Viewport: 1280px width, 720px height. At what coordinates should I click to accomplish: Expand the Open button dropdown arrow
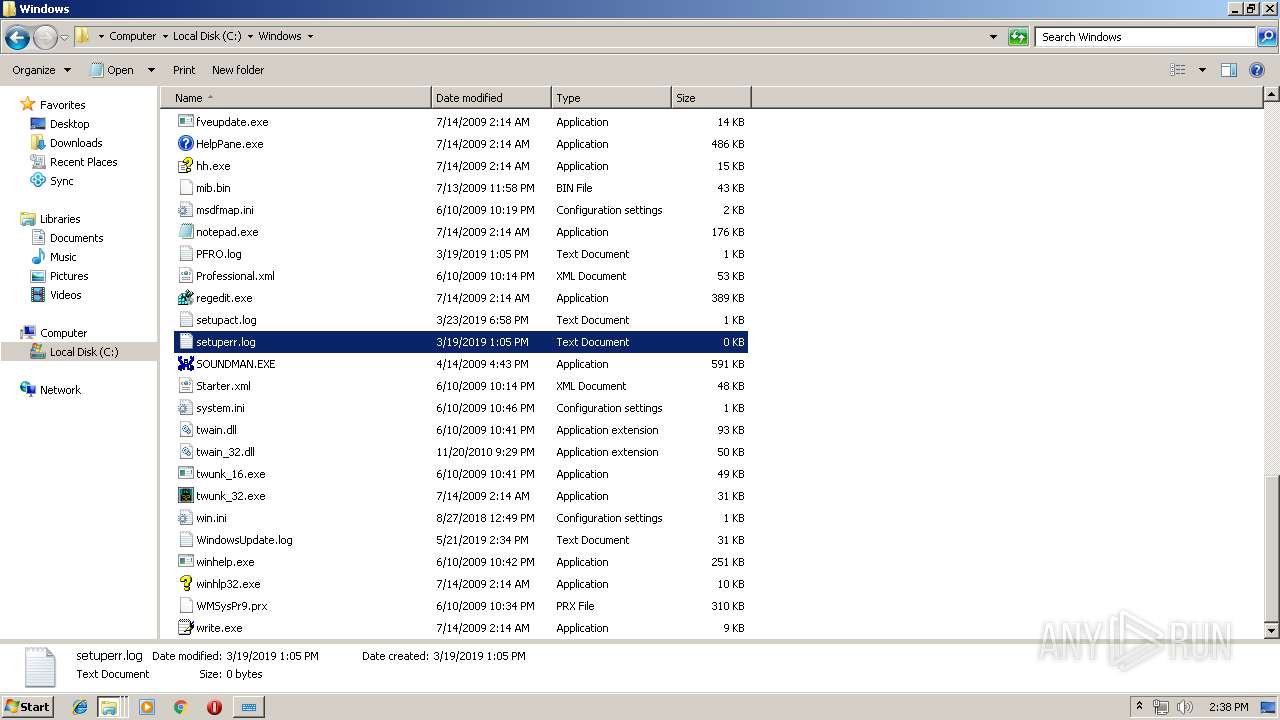pyautogui.click(x=151, y=70)
